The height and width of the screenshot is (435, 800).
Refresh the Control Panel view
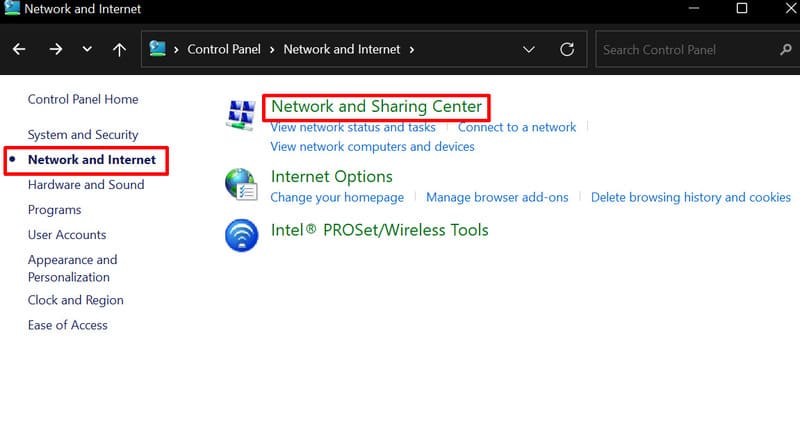coord(567,49)
